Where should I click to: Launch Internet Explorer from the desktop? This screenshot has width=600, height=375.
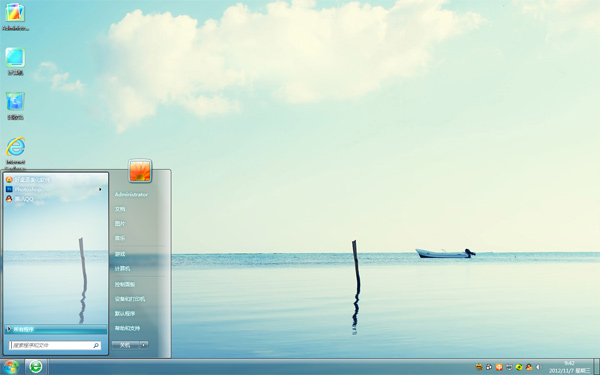tap(15, 153)
